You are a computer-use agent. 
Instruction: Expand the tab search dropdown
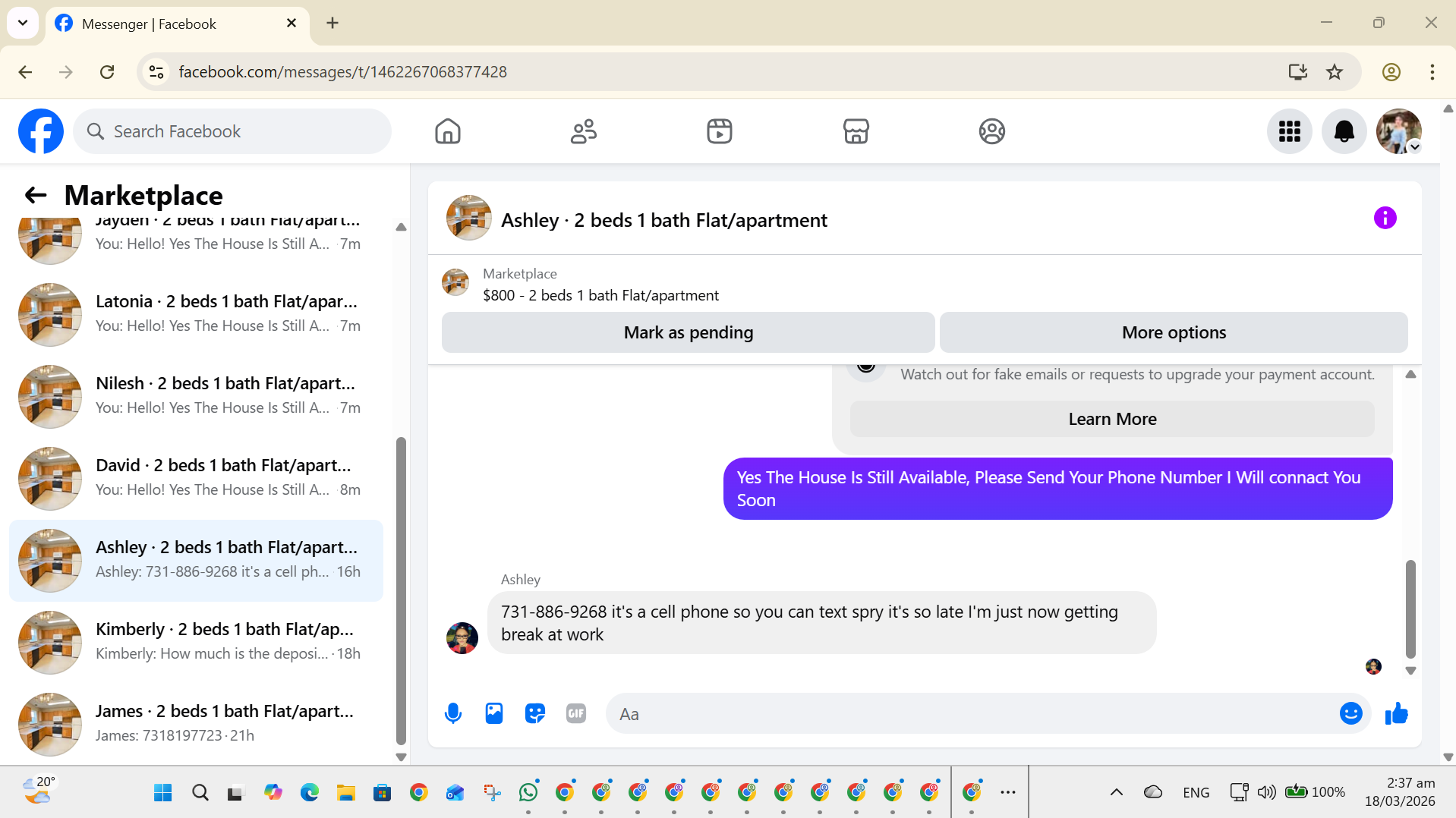(x=23, y=23)
